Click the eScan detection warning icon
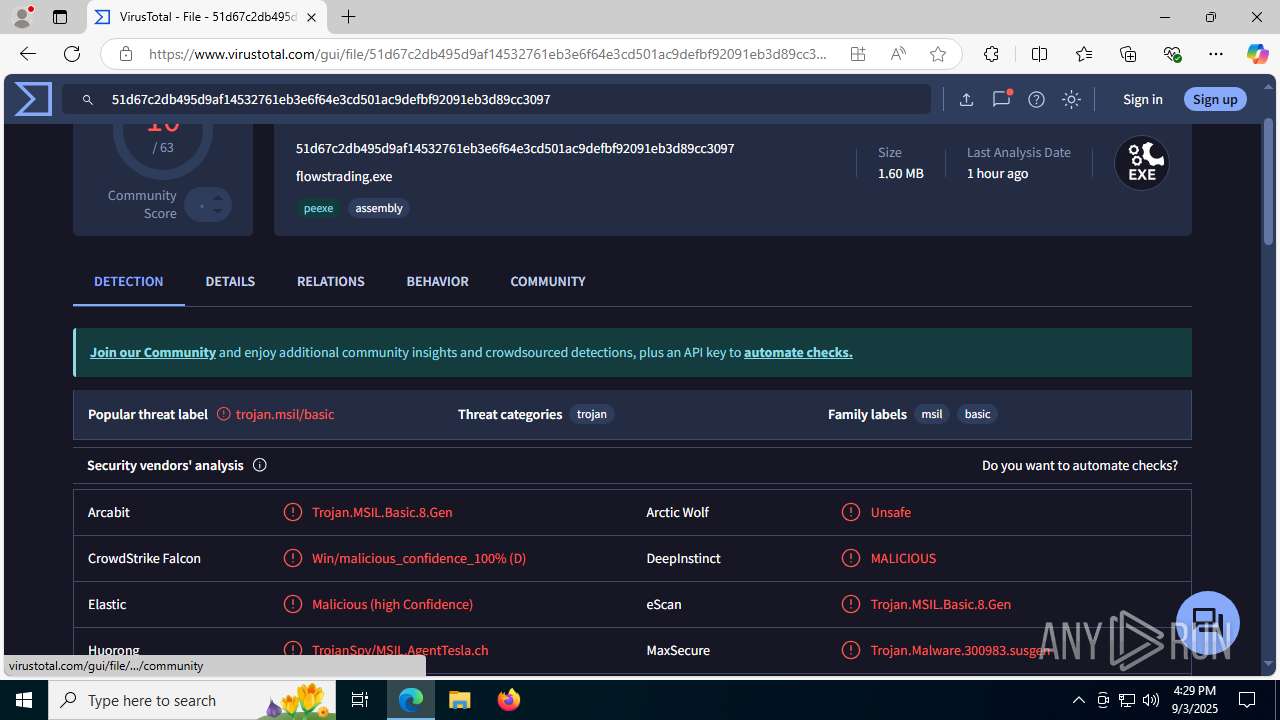This screenshot has width=1280, height=720. coord(851,604)
